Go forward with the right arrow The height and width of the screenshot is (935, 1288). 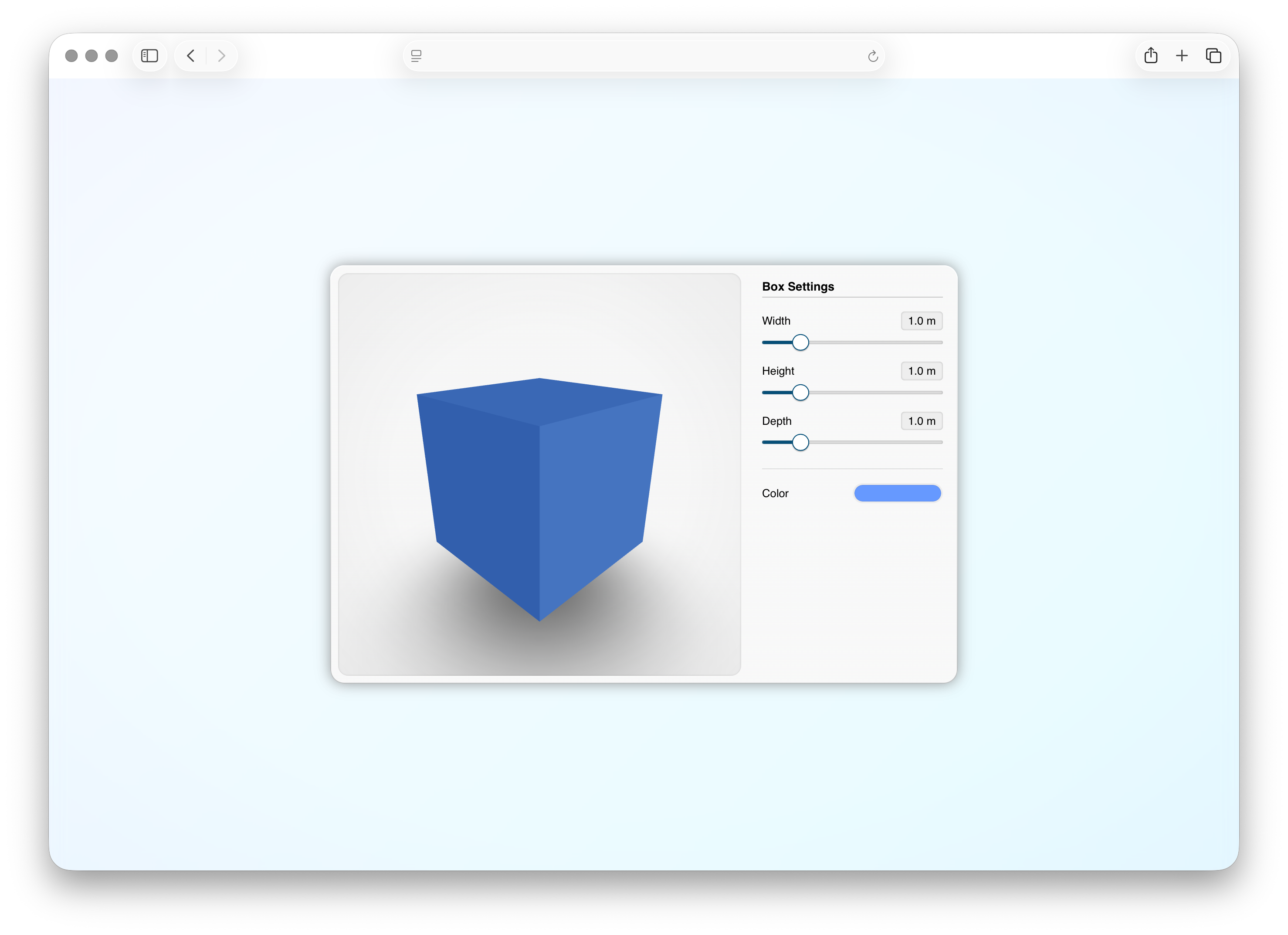click(221, 56)
